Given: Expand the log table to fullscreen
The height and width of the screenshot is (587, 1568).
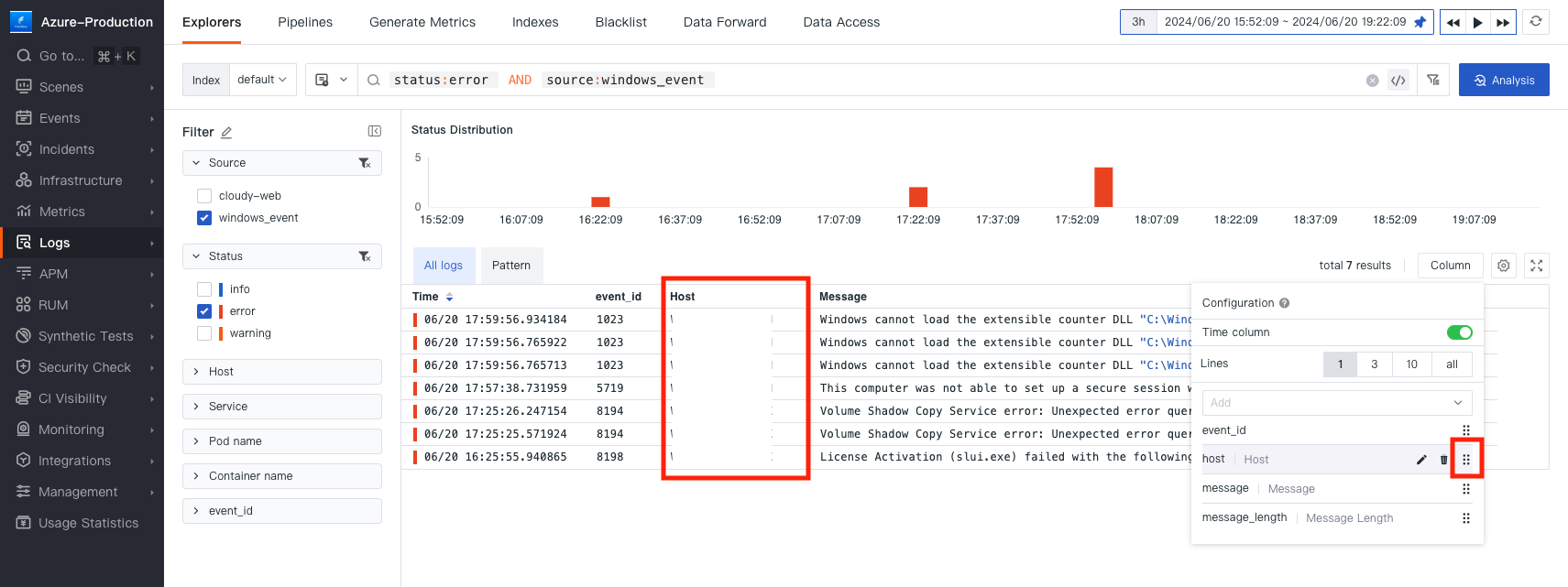Looking at the screenshot, I should pyautogui.click(x=1537, y=266).
